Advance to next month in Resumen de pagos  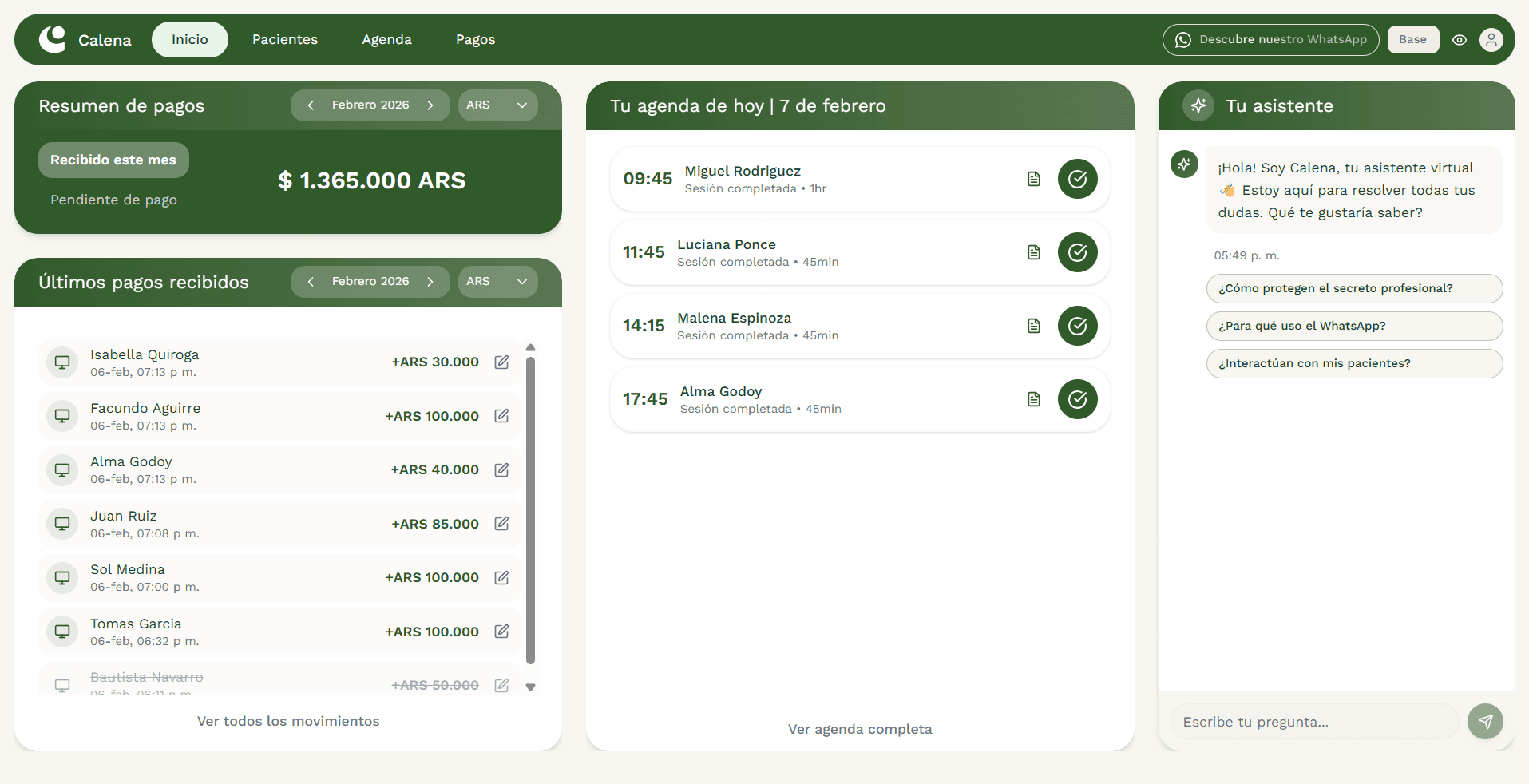(x=430, y=105)
